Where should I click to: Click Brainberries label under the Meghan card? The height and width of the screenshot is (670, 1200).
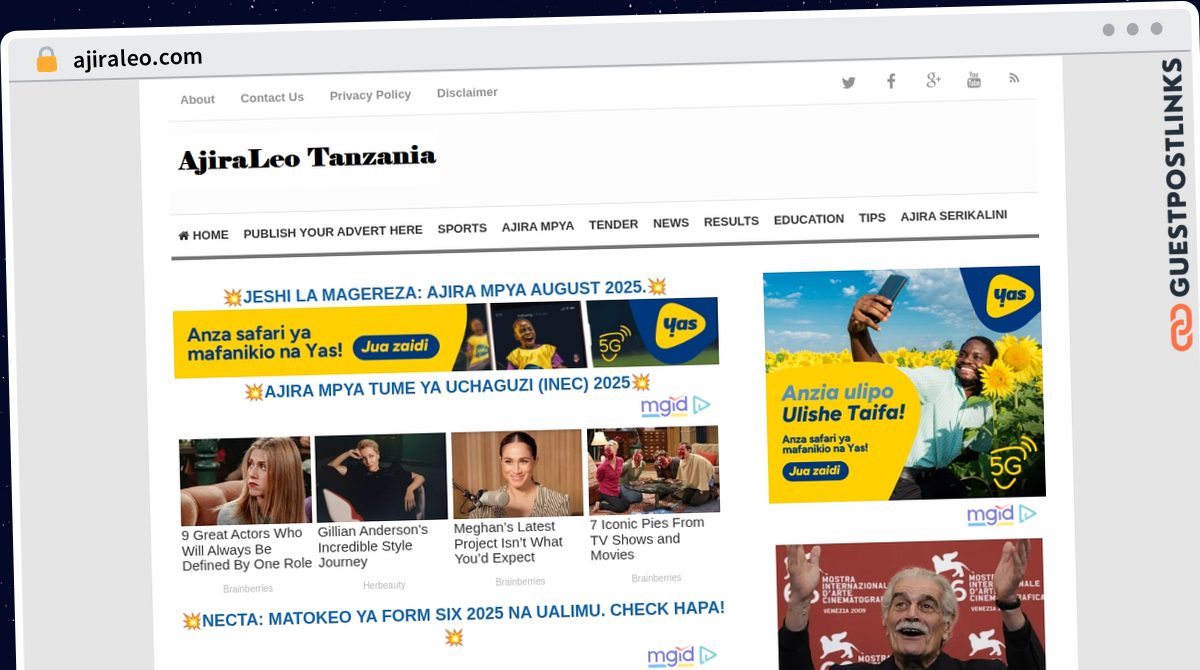(520, 581)
